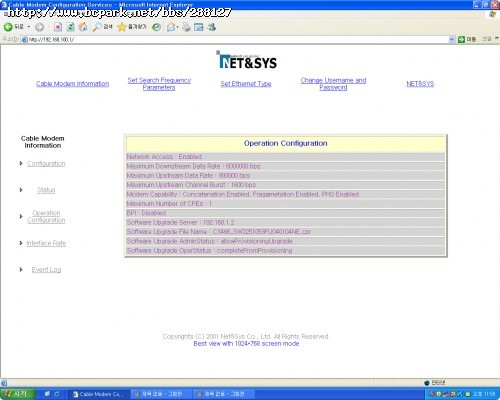
Task: Open the Event Log sidebar link
Action: [x=46, y=269]
